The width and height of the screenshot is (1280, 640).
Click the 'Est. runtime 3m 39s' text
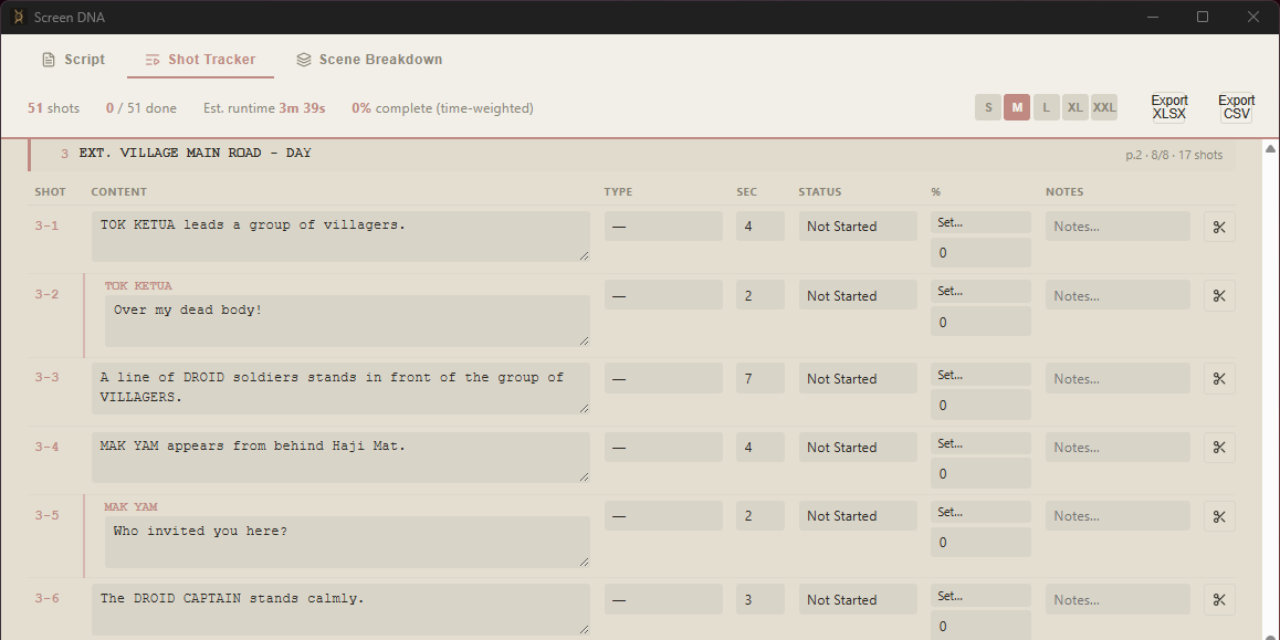pos(264,108)
